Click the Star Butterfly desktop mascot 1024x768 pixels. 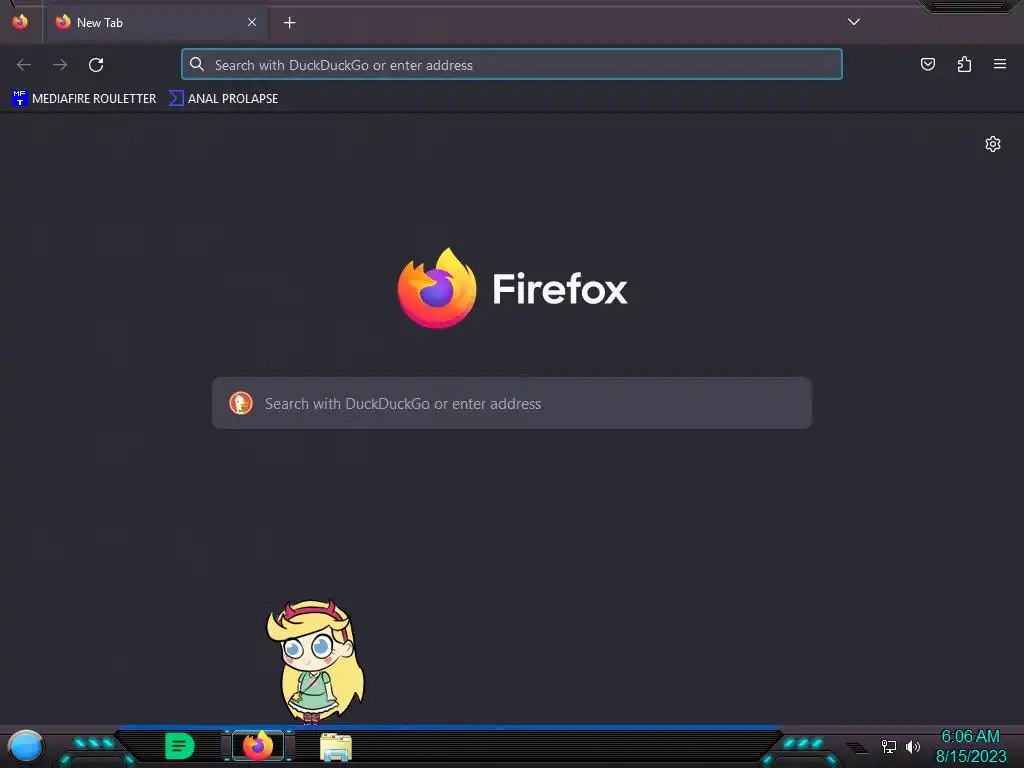pos(315,661)
